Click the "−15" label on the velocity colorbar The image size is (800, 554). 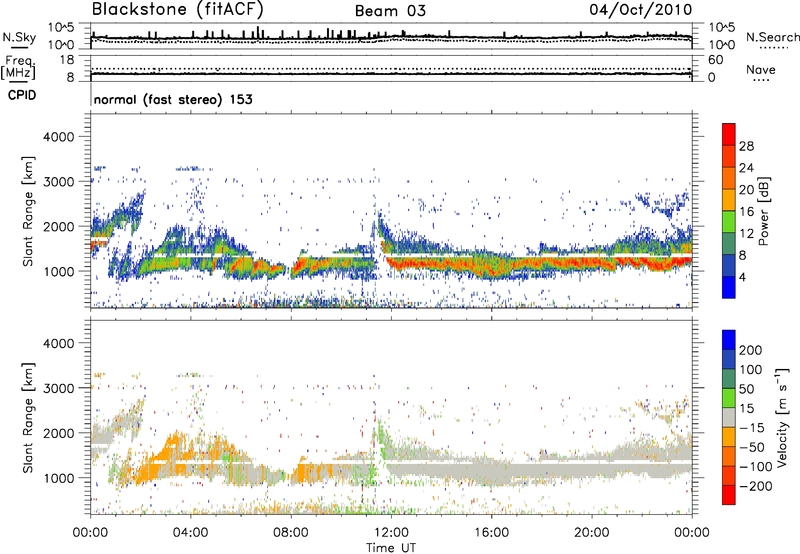click(752, 427)
